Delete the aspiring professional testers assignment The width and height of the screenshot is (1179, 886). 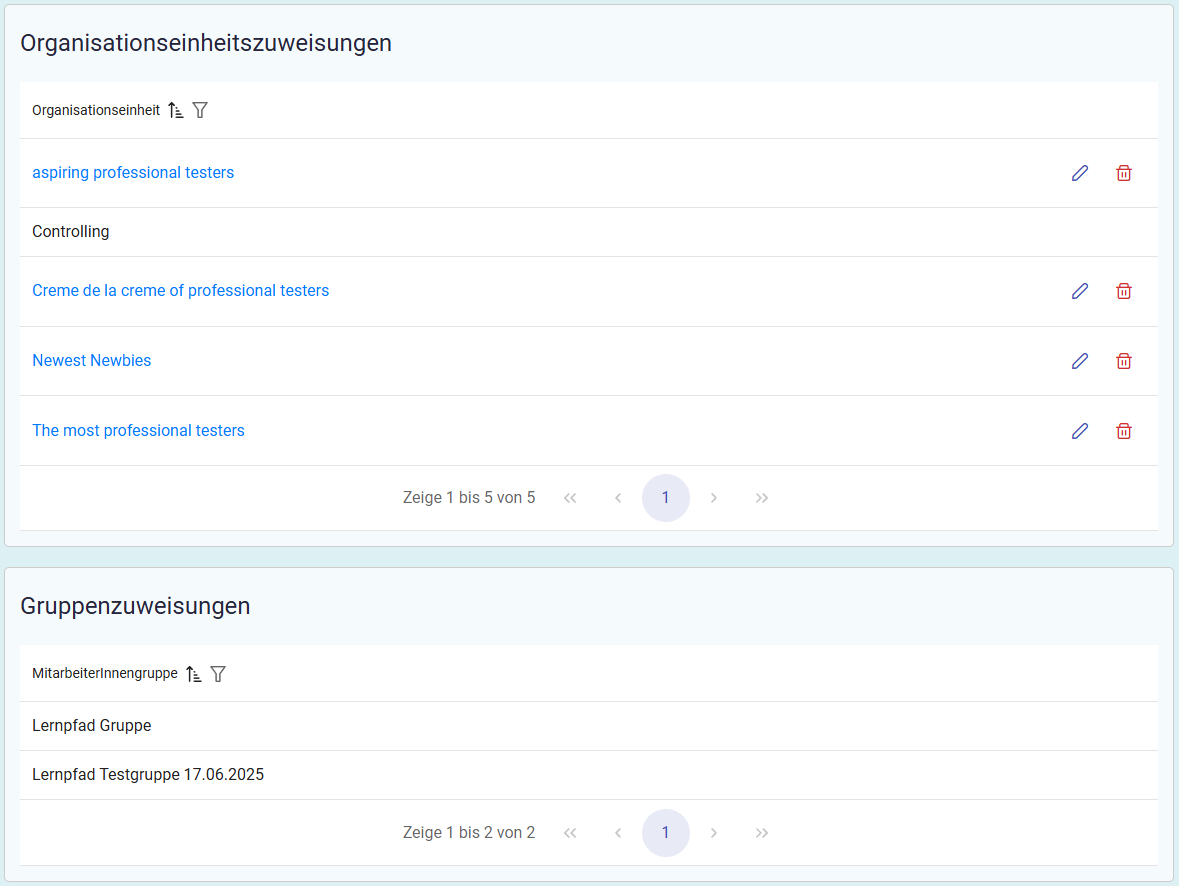click(1123, 173)
